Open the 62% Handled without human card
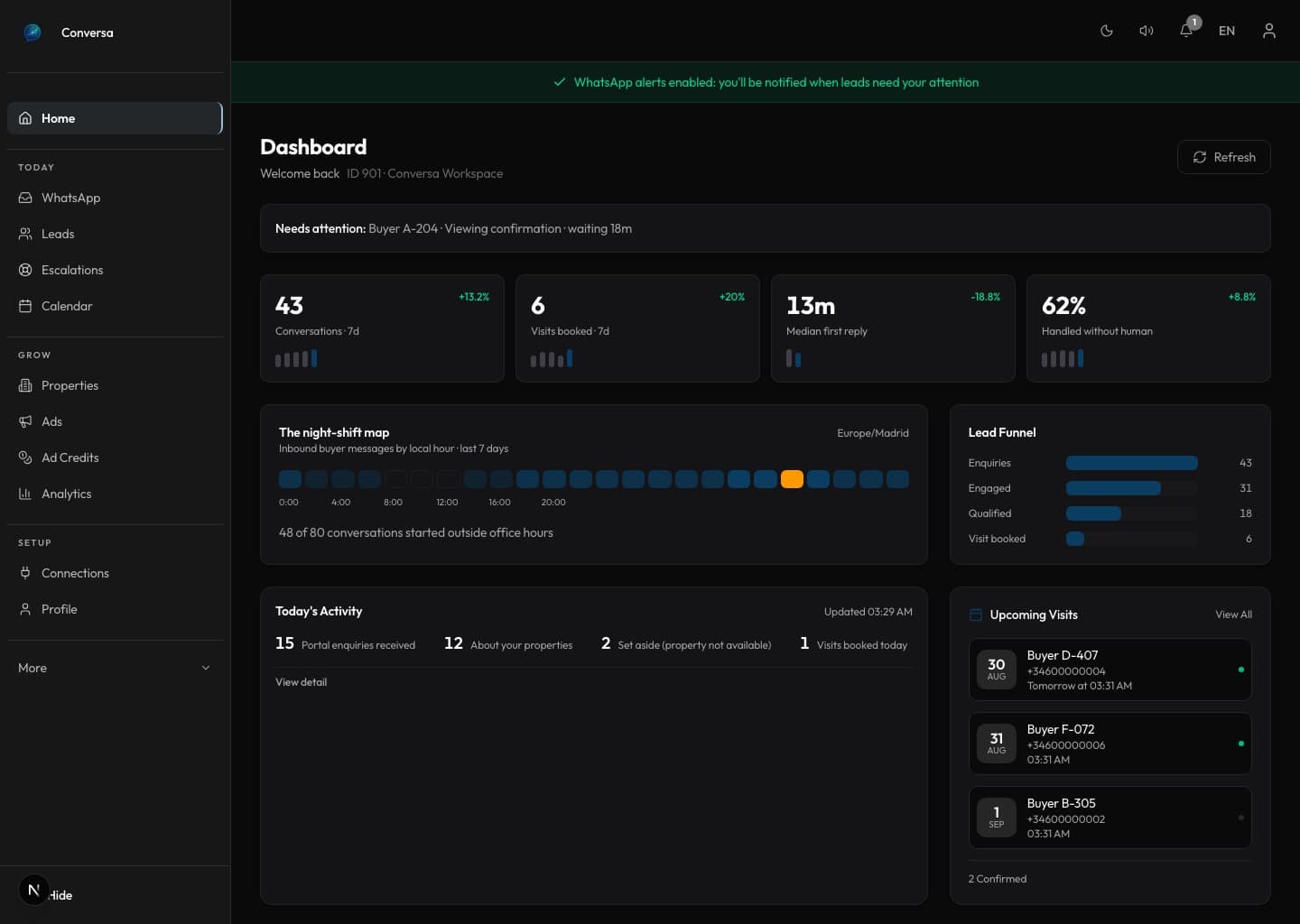The image size is (1300, 924). [1148, 328]
